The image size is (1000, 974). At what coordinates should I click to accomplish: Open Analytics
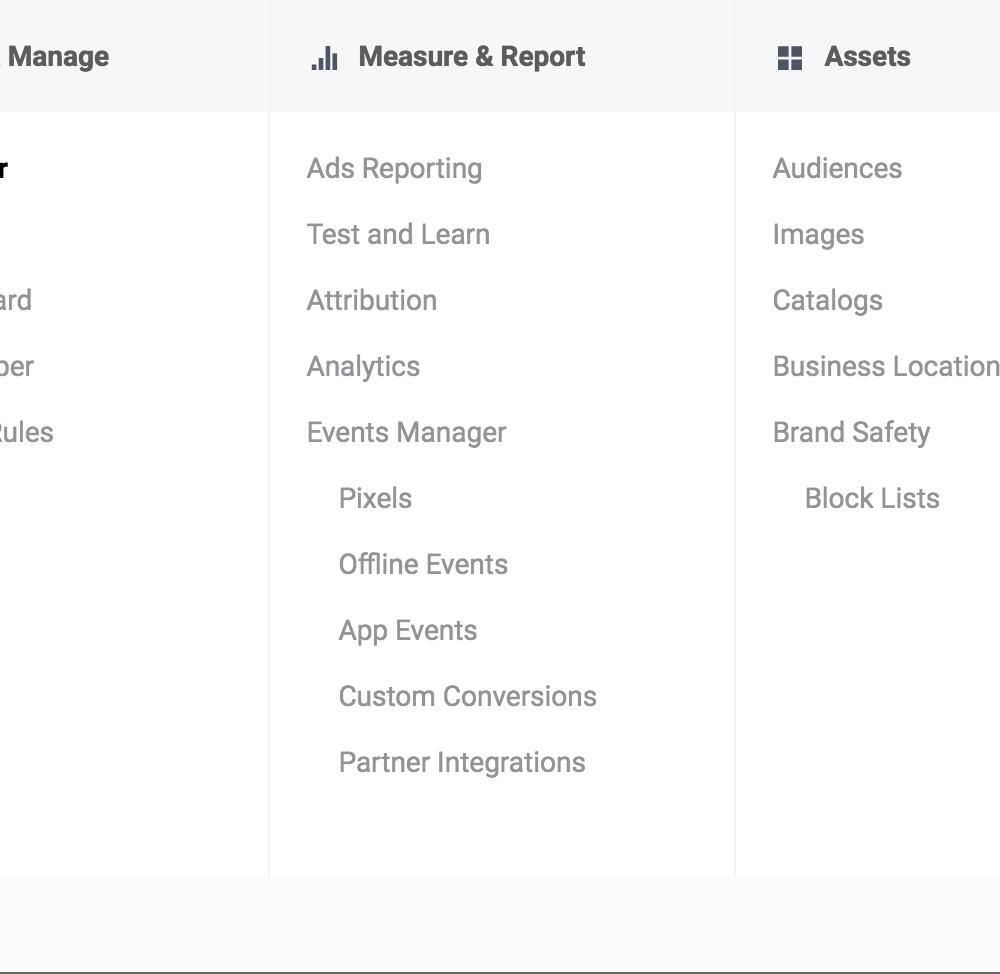(363, 367)
